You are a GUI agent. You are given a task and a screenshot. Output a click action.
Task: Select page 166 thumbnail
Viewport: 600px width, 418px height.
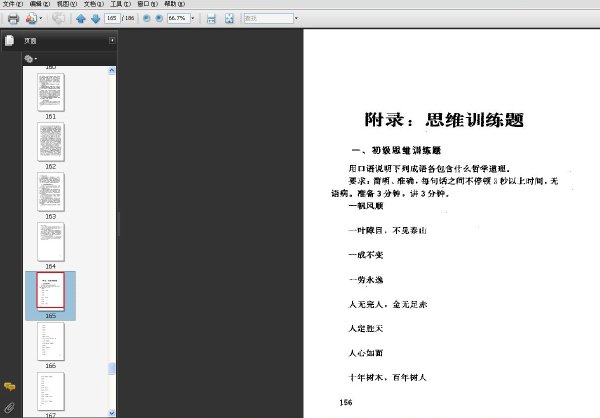(51, 341)
